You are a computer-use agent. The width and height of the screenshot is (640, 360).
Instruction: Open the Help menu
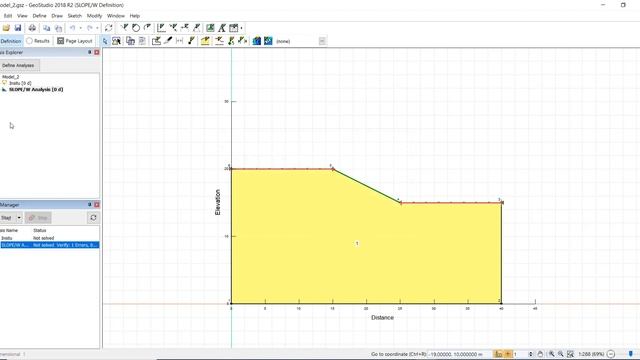(135, 16)
